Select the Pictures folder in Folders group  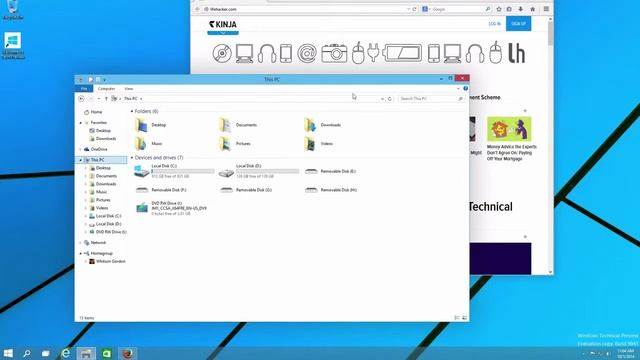pos(235,144)
